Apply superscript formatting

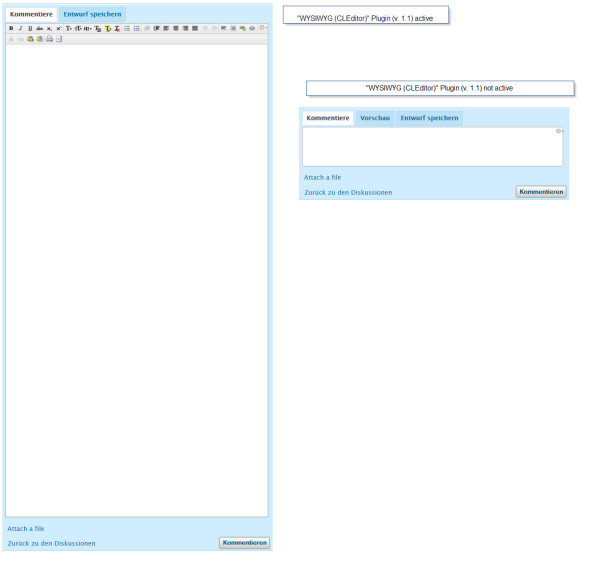59,28
